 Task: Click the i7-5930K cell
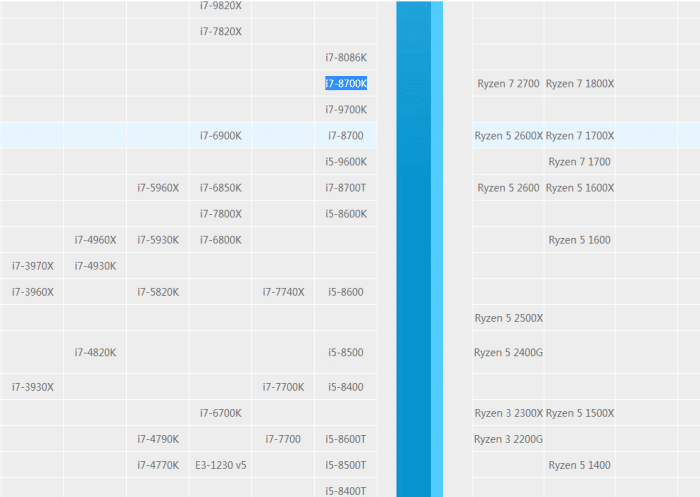click(x=158, y=240)
